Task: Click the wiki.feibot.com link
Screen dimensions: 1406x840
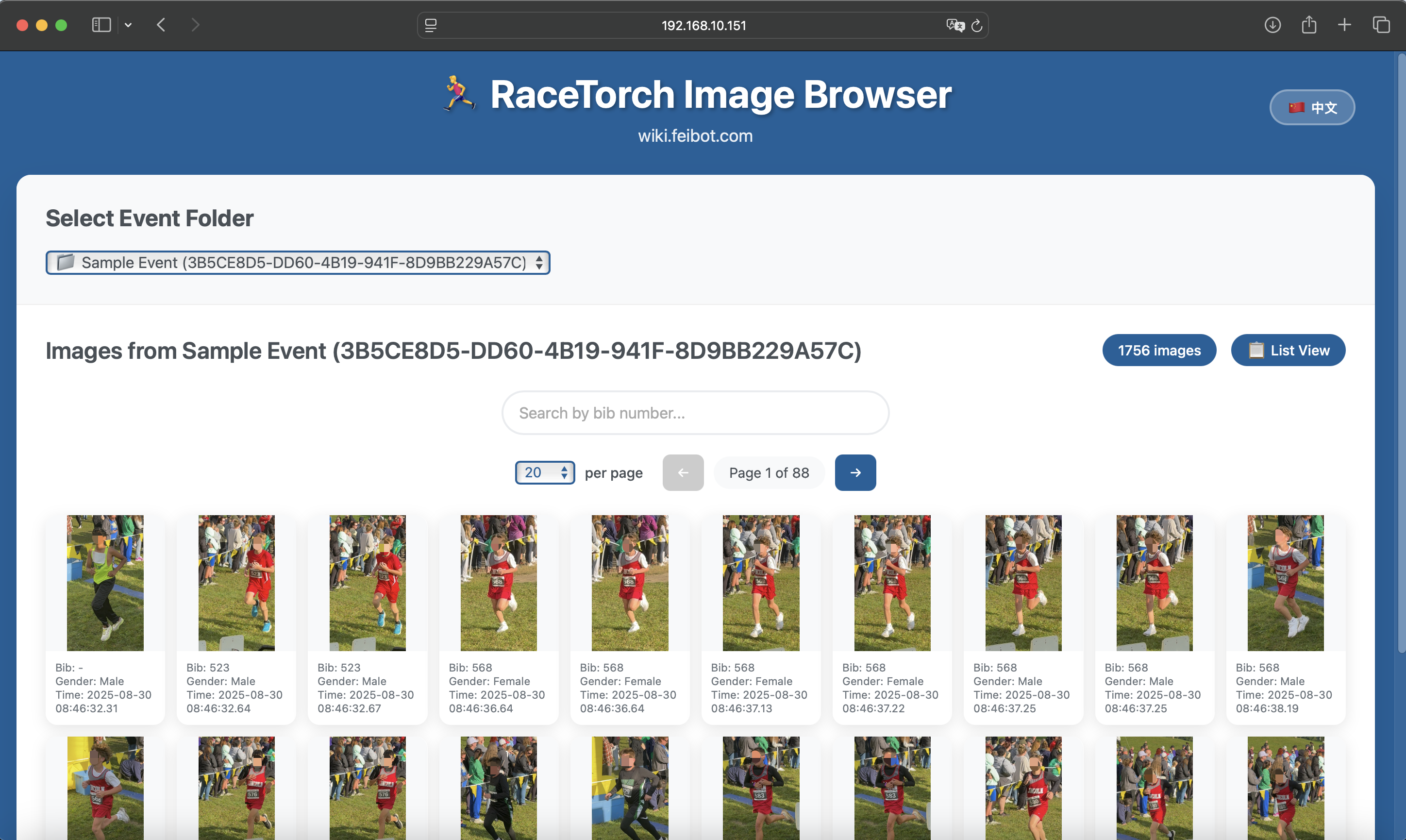Action: [695, 136]
